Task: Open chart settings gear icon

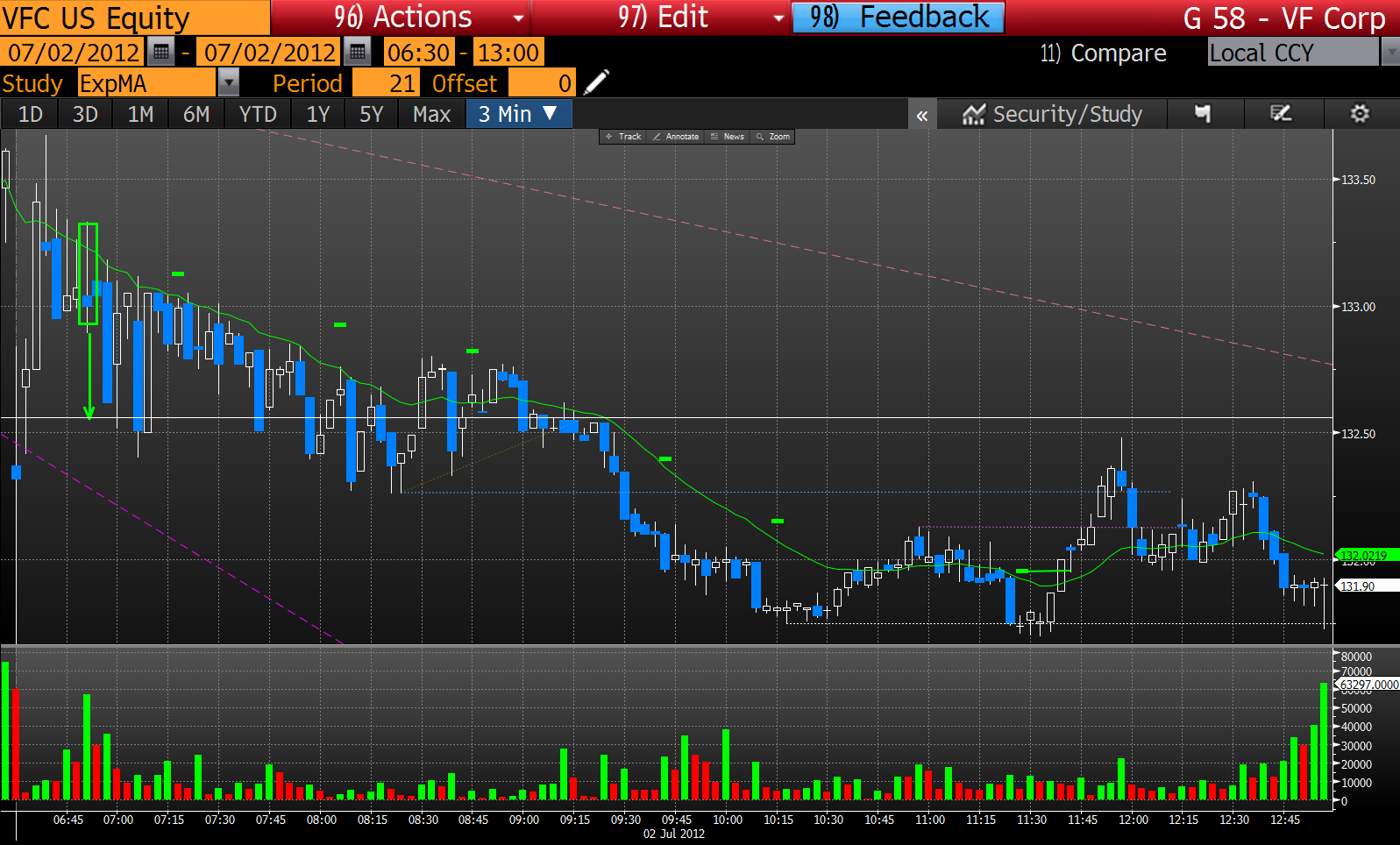Action: (1360, 114)
